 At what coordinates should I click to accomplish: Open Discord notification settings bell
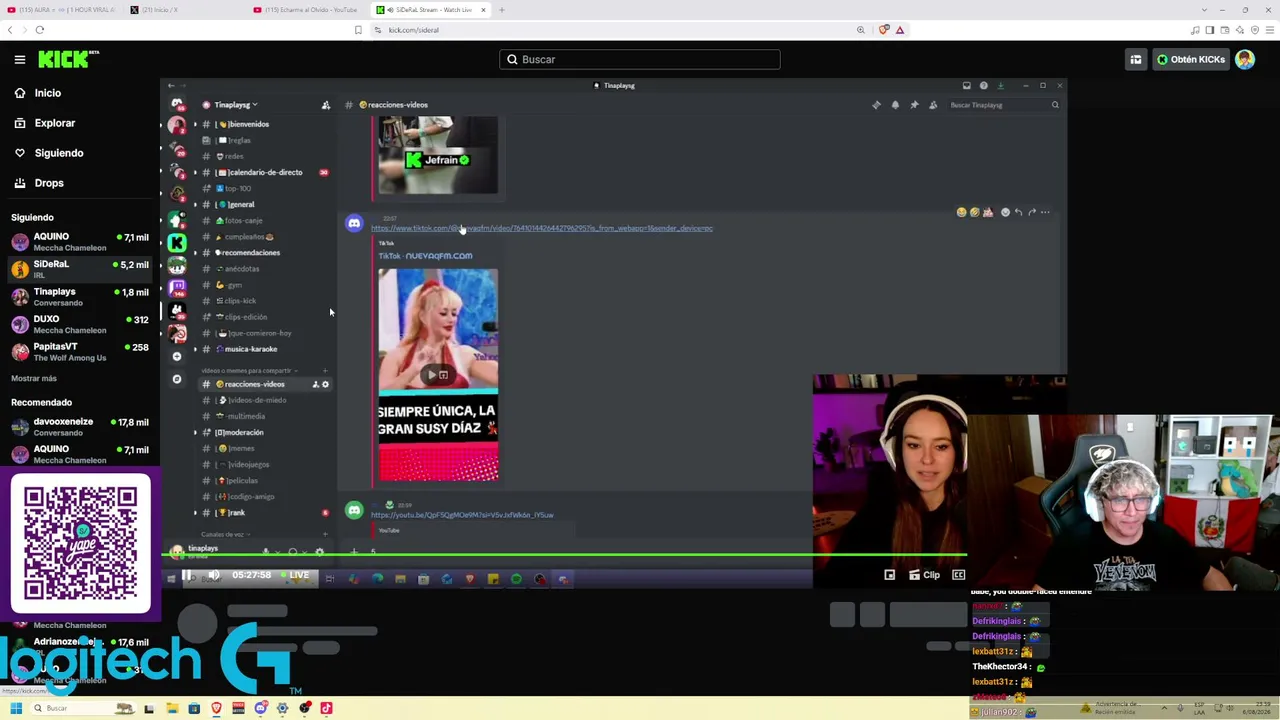tap(895, 105)
